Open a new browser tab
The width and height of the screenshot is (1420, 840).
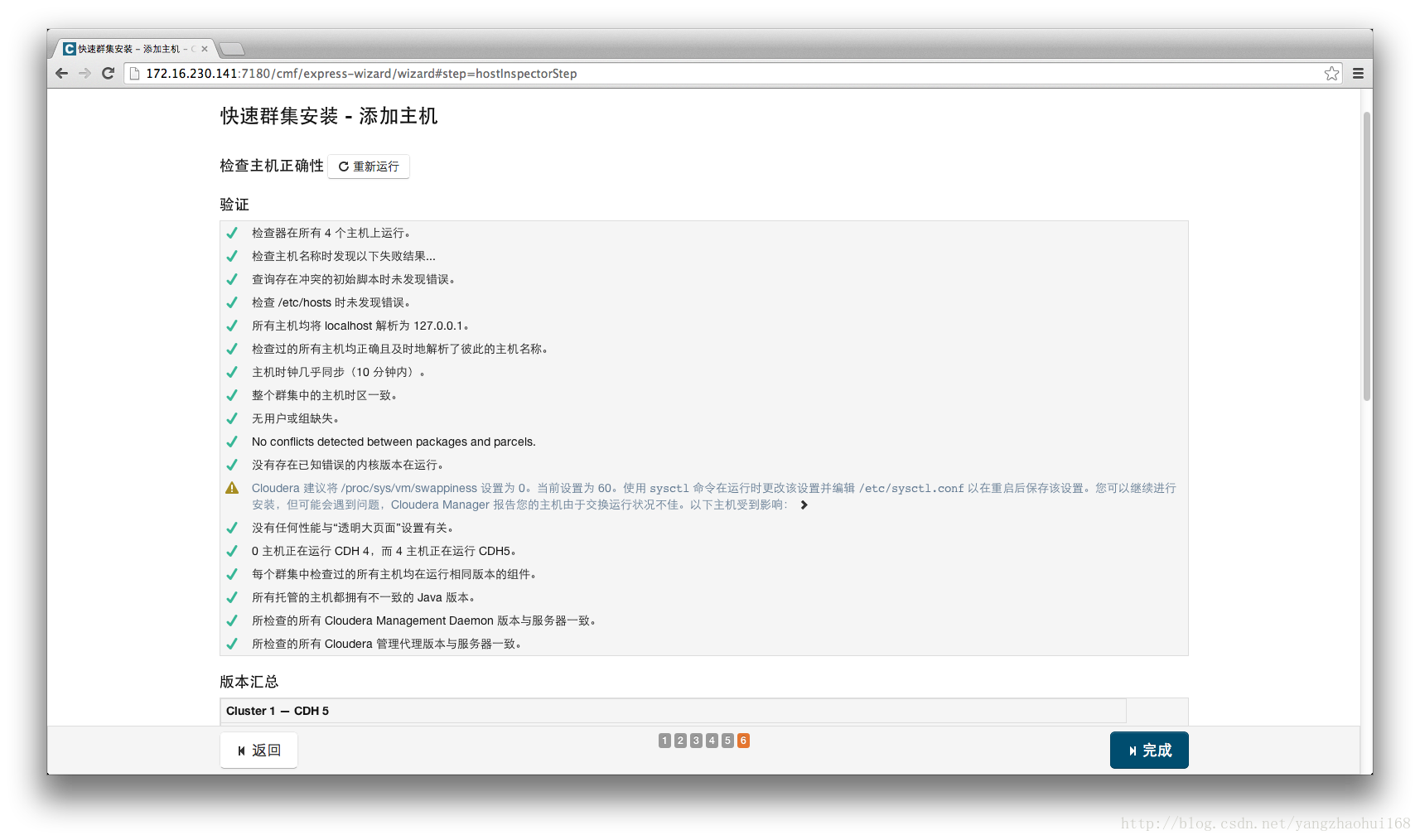[232, 49]
